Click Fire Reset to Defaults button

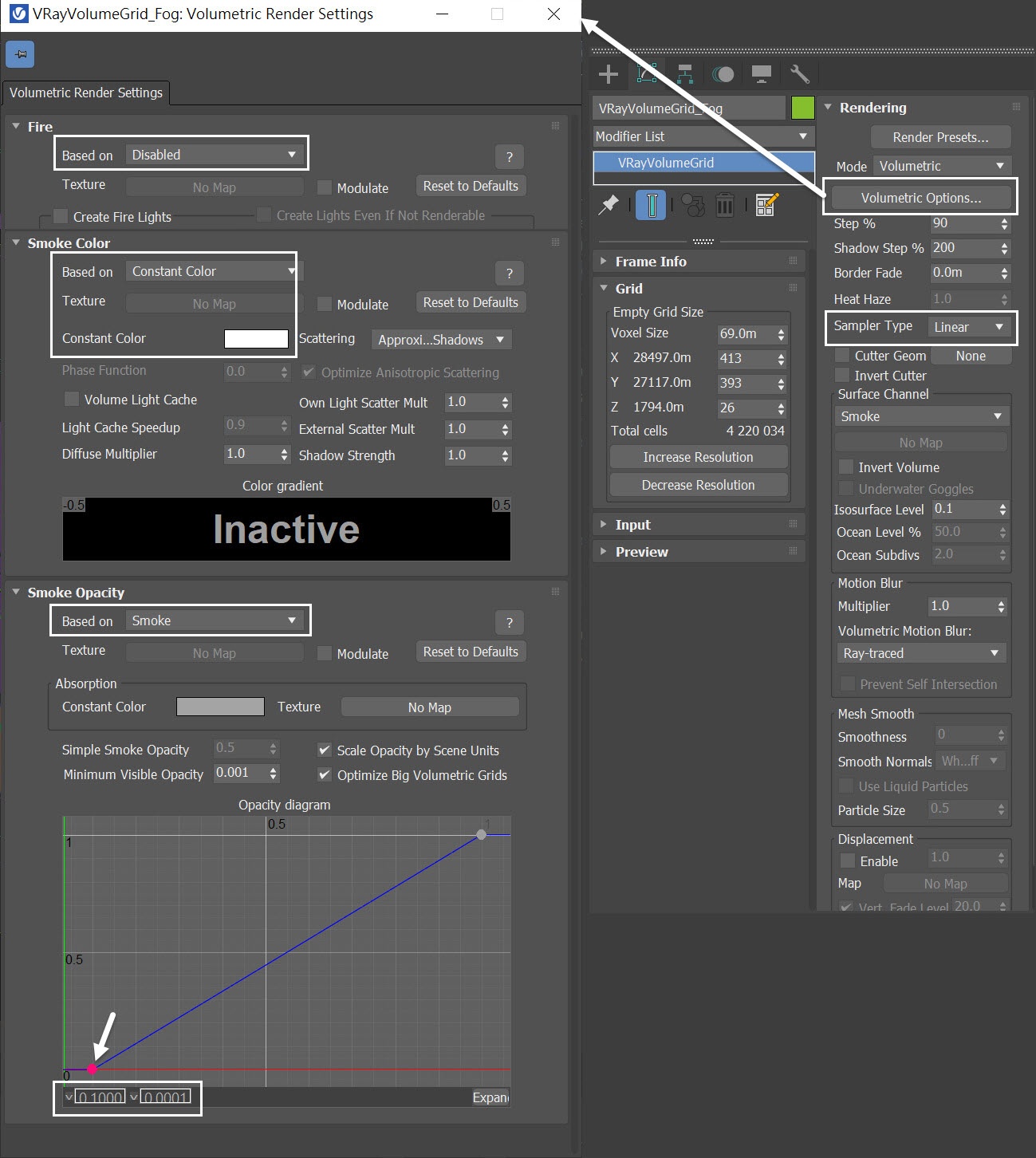click(471, 186)
